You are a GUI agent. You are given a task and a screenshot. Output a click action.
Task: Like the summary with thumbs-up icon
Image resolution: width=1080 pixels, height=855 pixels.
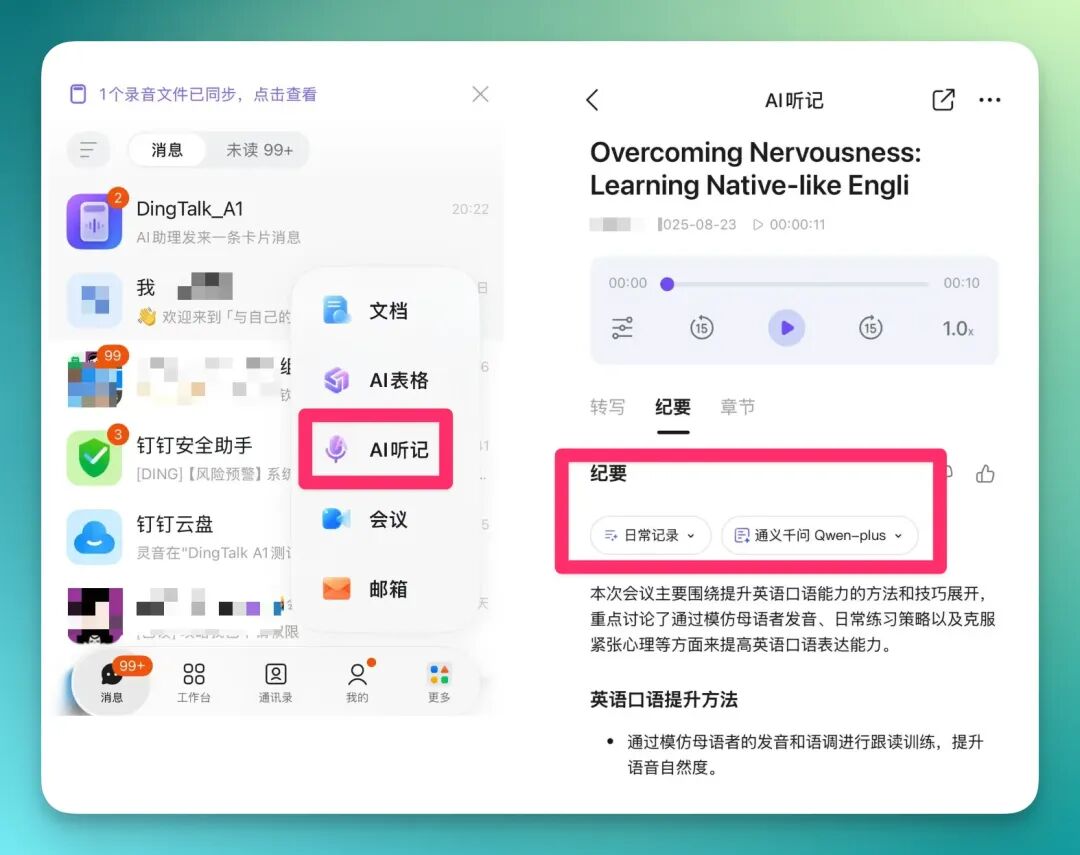(985, 474)
